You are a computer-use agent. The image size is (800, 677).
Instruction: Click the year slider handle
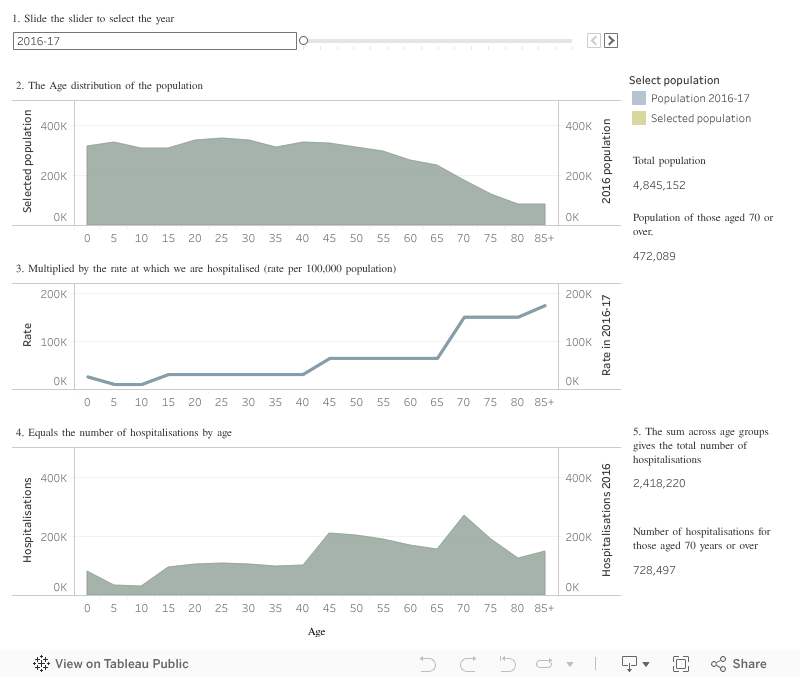303,41
